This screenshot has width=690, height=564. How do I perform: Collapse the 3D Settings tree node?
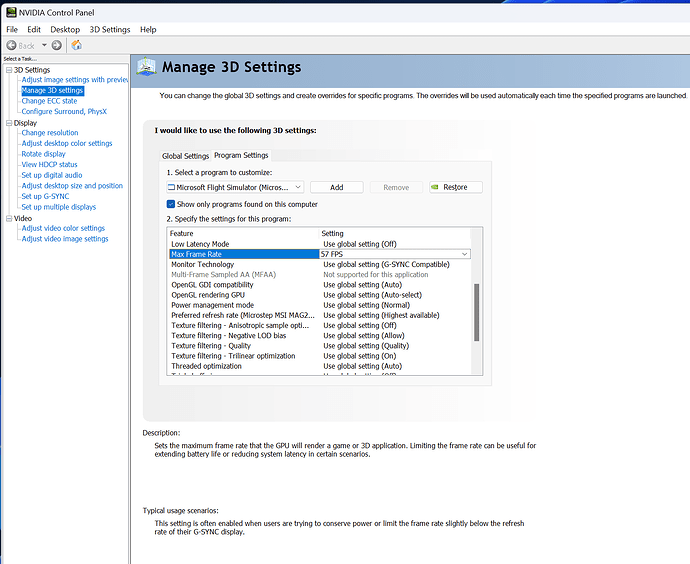tap(9, 70)
